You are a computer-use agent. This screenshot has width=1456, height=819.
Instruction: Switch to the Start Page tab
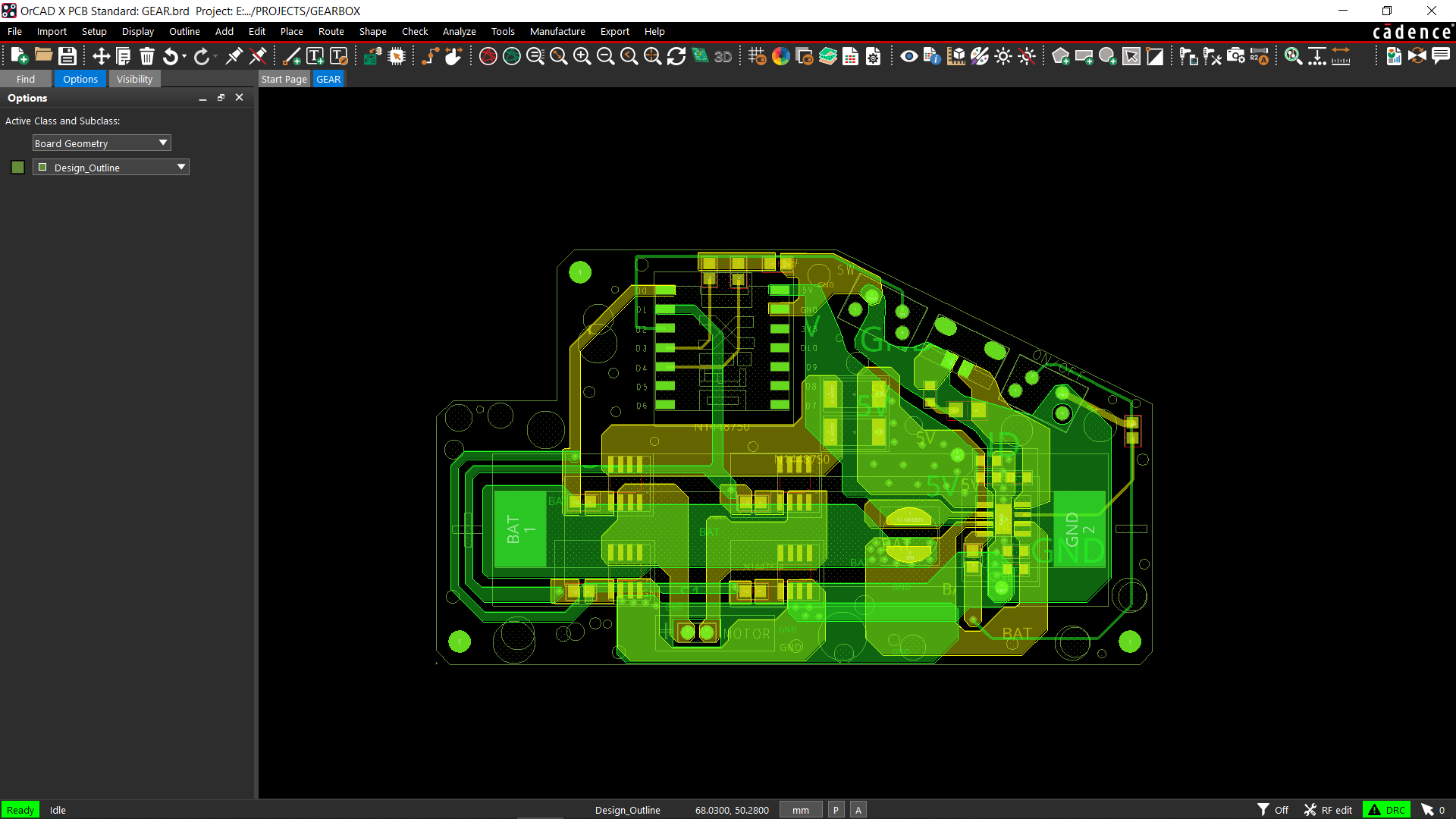(x=284, y=79)
